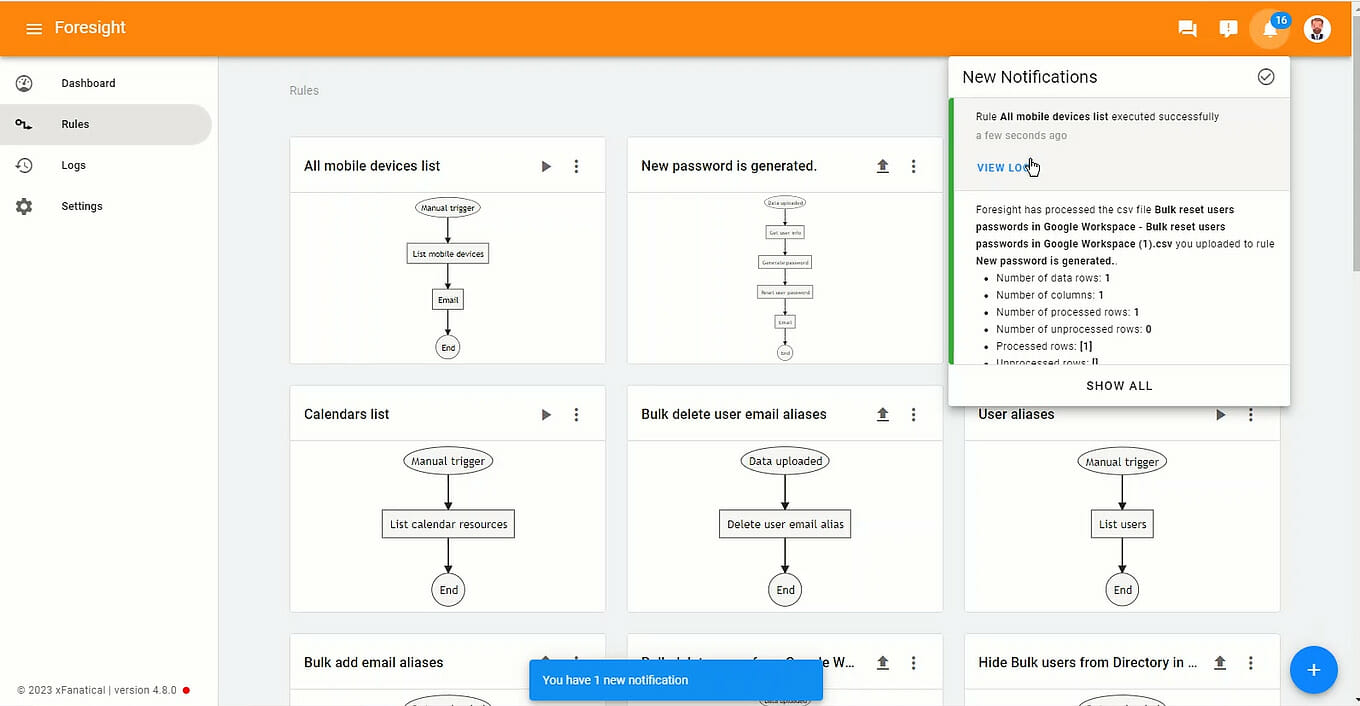Open more options for New password is generated
This screenshot has width=1360, height=706.
click(x=913, y=166)
